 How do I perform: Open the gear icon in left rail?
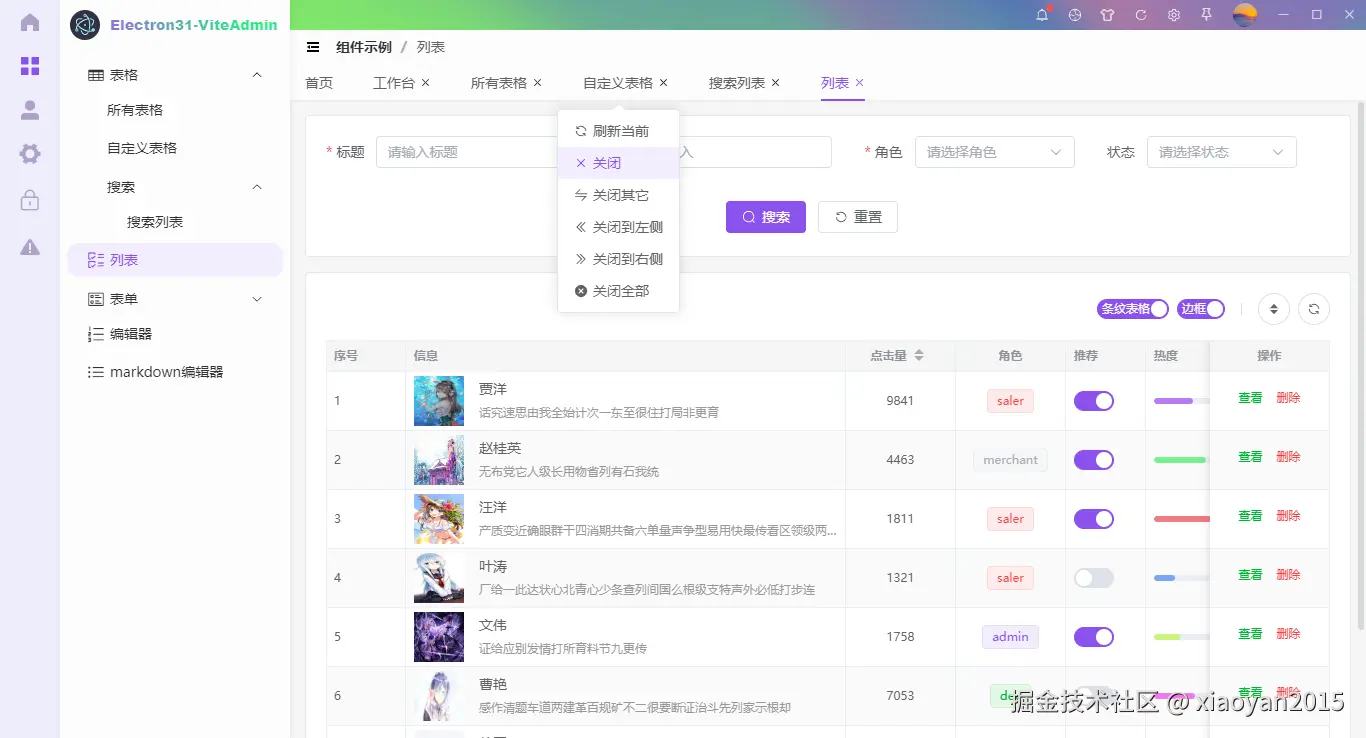pyautogui.click(x=30, y=154)
